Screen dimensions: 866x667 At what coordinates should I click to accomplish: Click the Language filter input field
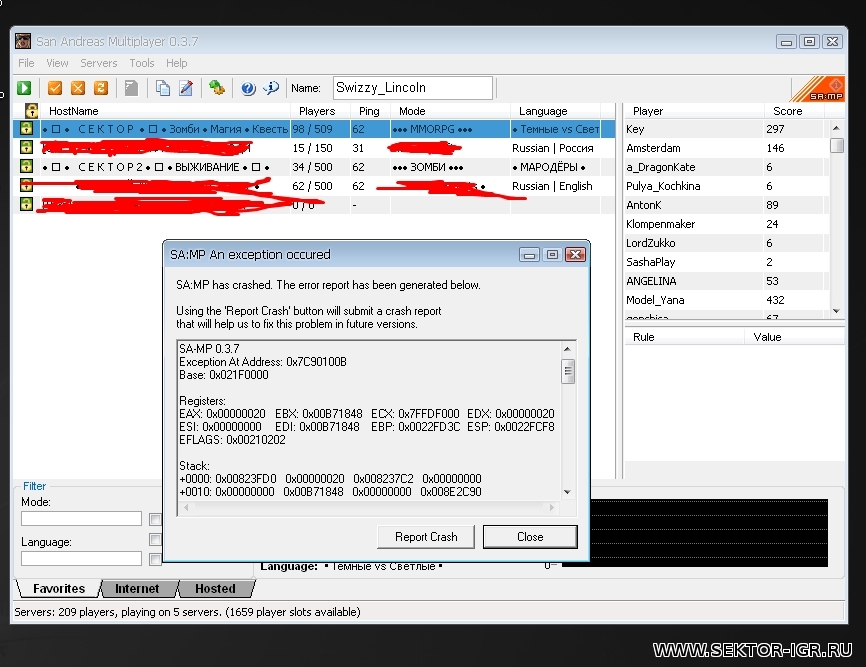coord(81,558)
